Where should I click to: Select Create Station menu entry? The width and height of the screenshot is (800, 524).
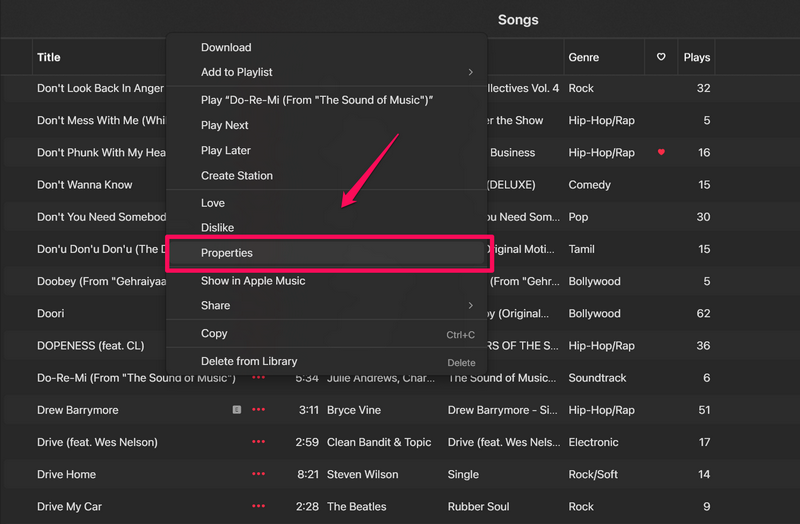[237, 175]
